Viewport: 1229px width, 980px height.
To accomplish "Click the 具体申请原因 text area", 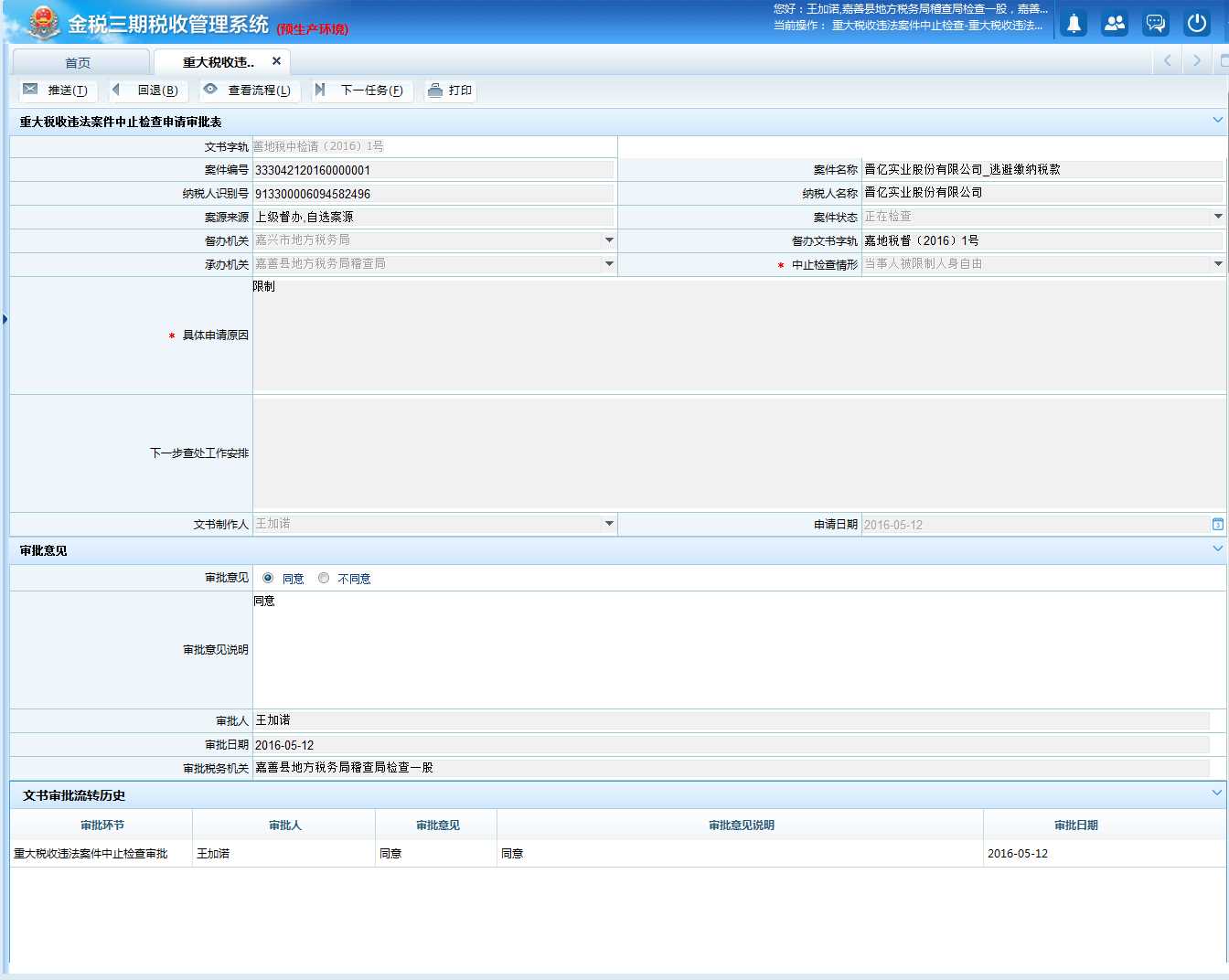I will [739, 335].
